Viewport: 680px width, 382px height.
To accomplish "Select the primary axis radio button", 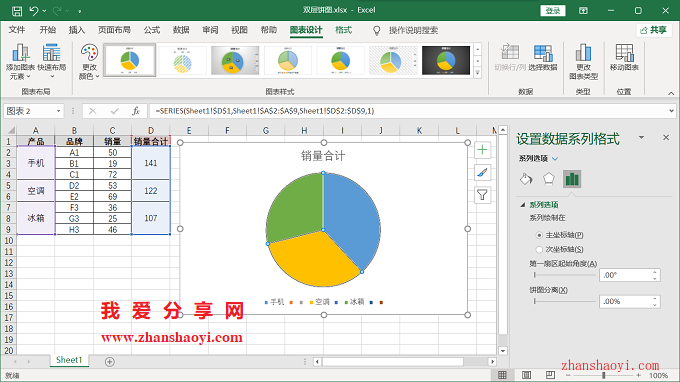I will pyautogui.click(x=539, y=235).
